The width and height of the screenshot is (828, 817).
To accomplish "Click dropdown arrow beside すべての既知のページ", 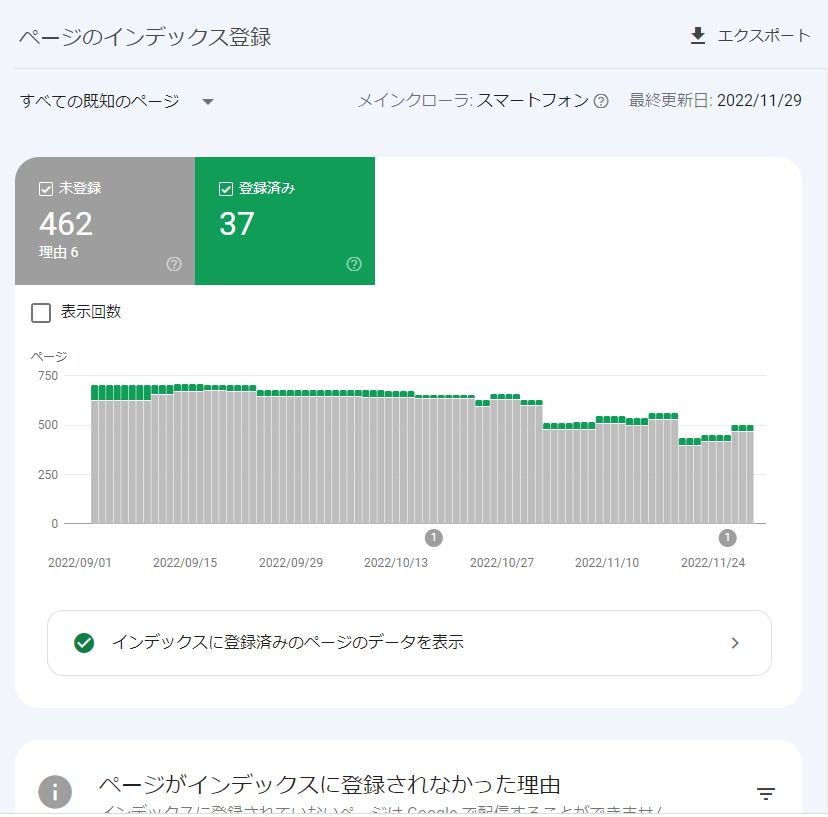I will click(208, 102).
